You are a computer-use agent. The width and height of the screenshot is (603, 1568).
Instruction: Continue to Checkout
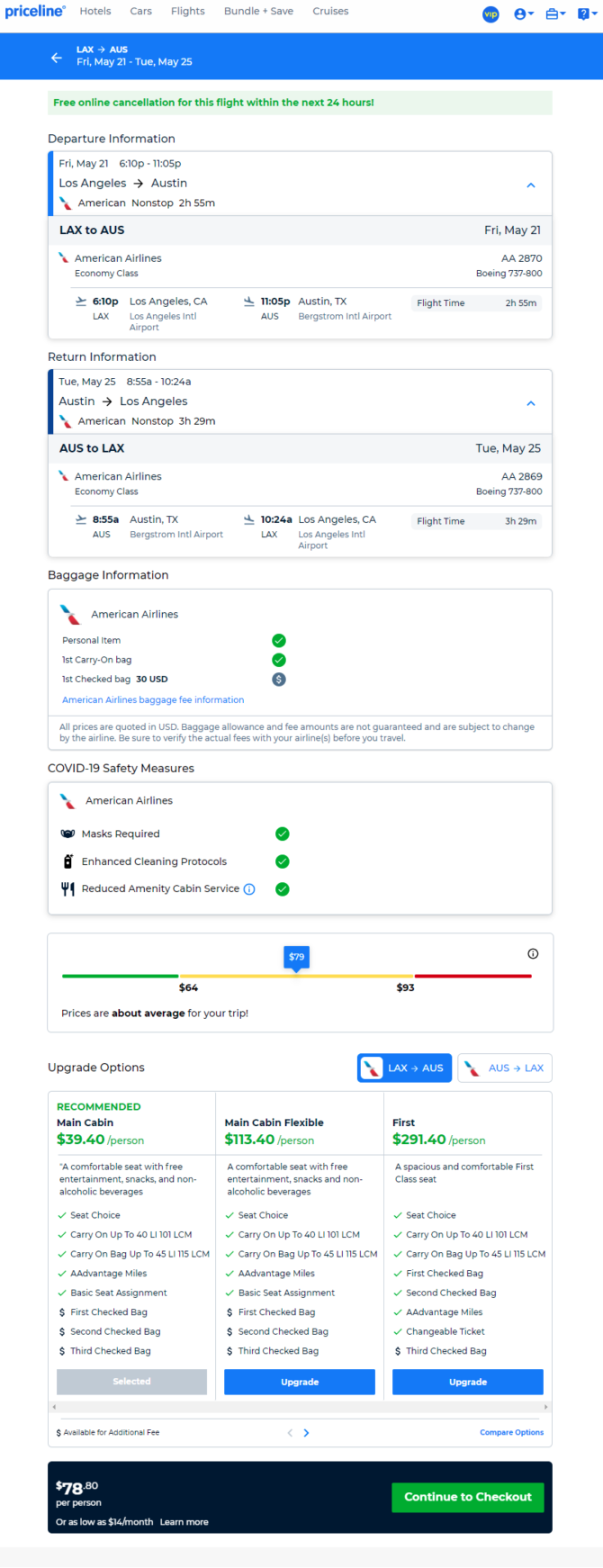tap(468, 1497)
